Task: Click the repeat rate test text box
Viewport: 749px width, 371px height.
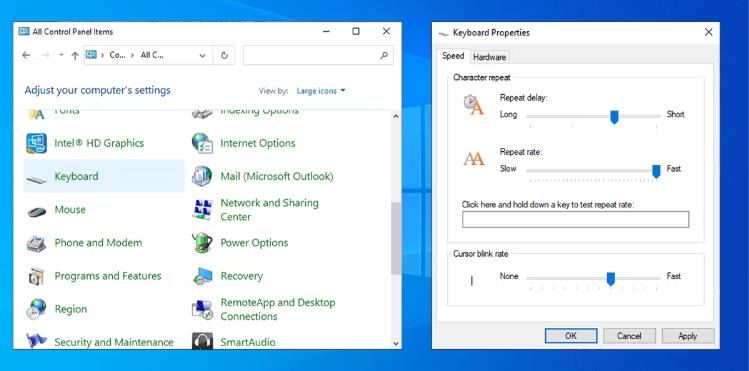Action: click(575, 219)
